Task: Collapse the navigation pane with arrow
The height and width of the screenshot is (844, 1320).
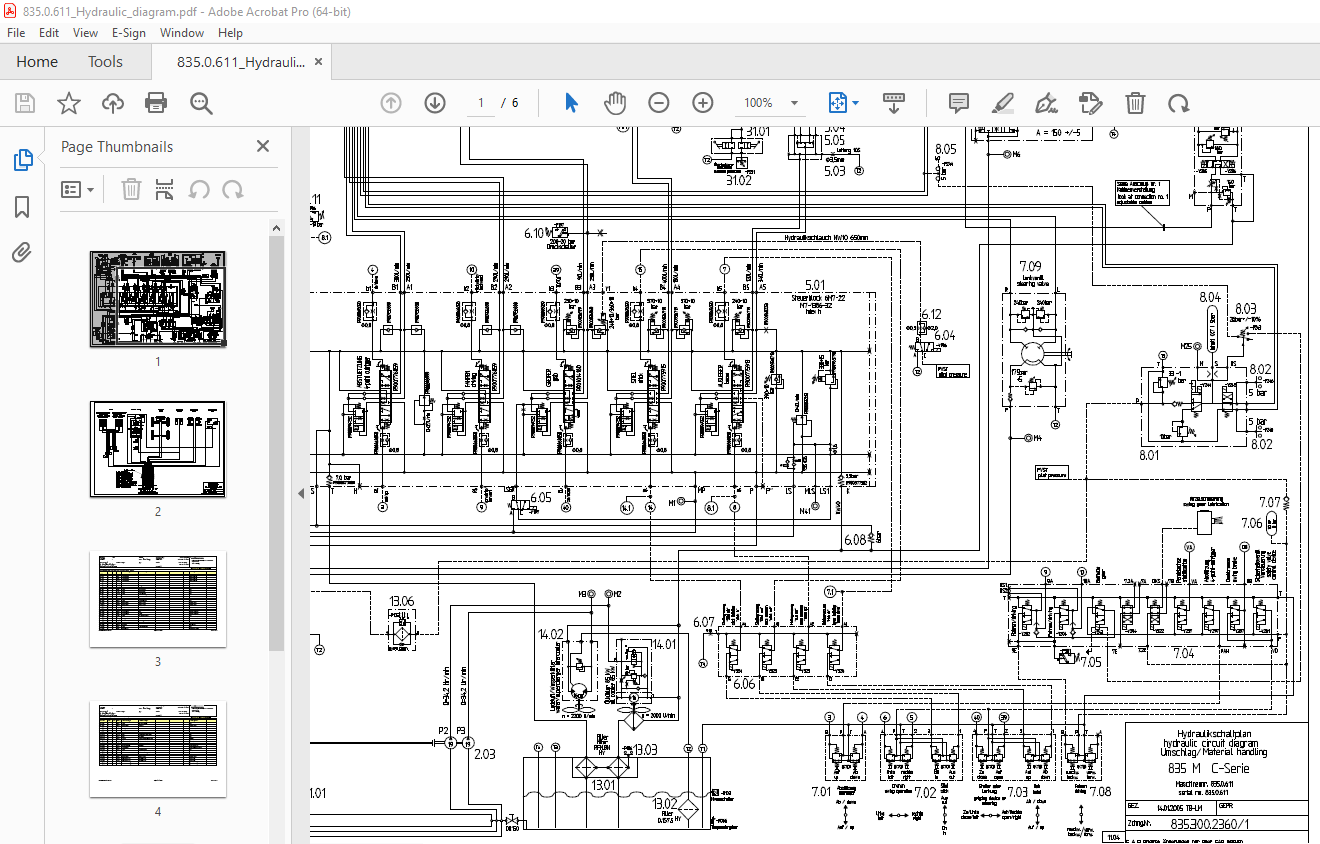Action: click(x=301, y=493)
